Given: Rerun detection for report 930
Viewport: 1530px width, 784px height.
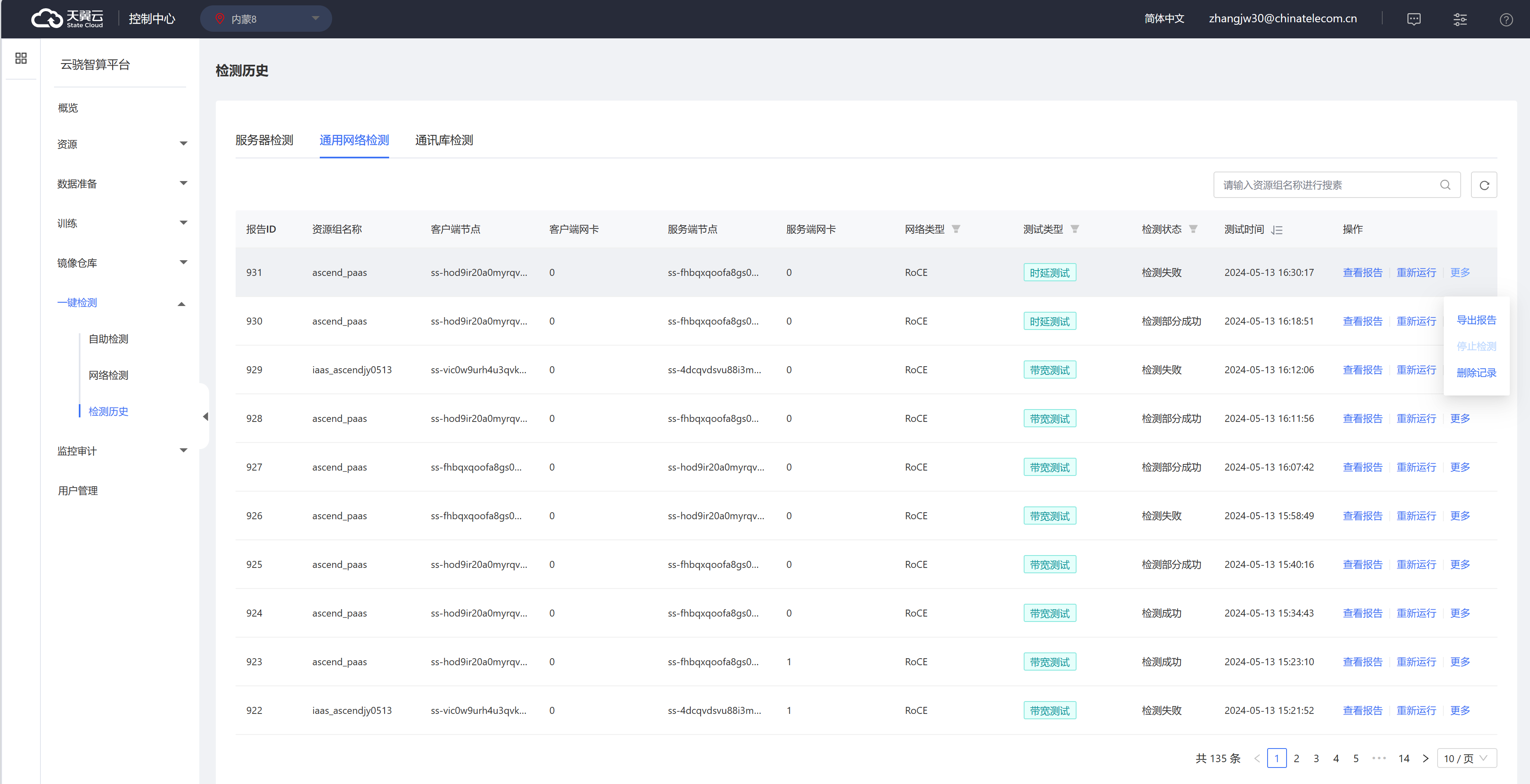Looking at the screenshot, I should click(x=1416, y=321).
